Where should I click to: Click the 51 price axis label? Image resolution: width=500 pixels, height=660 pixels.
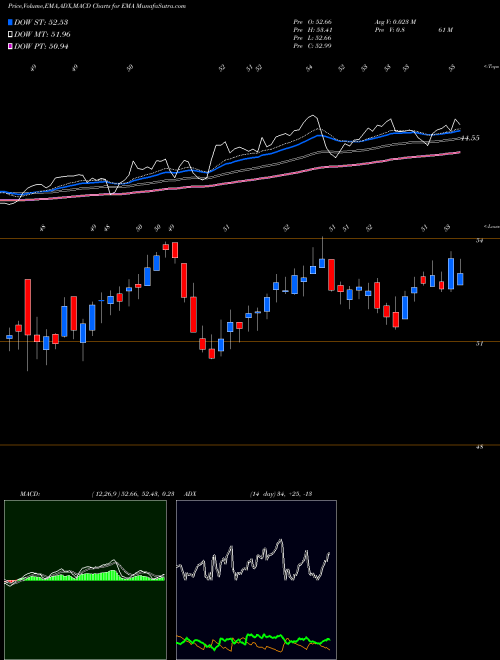click(479, 343)
